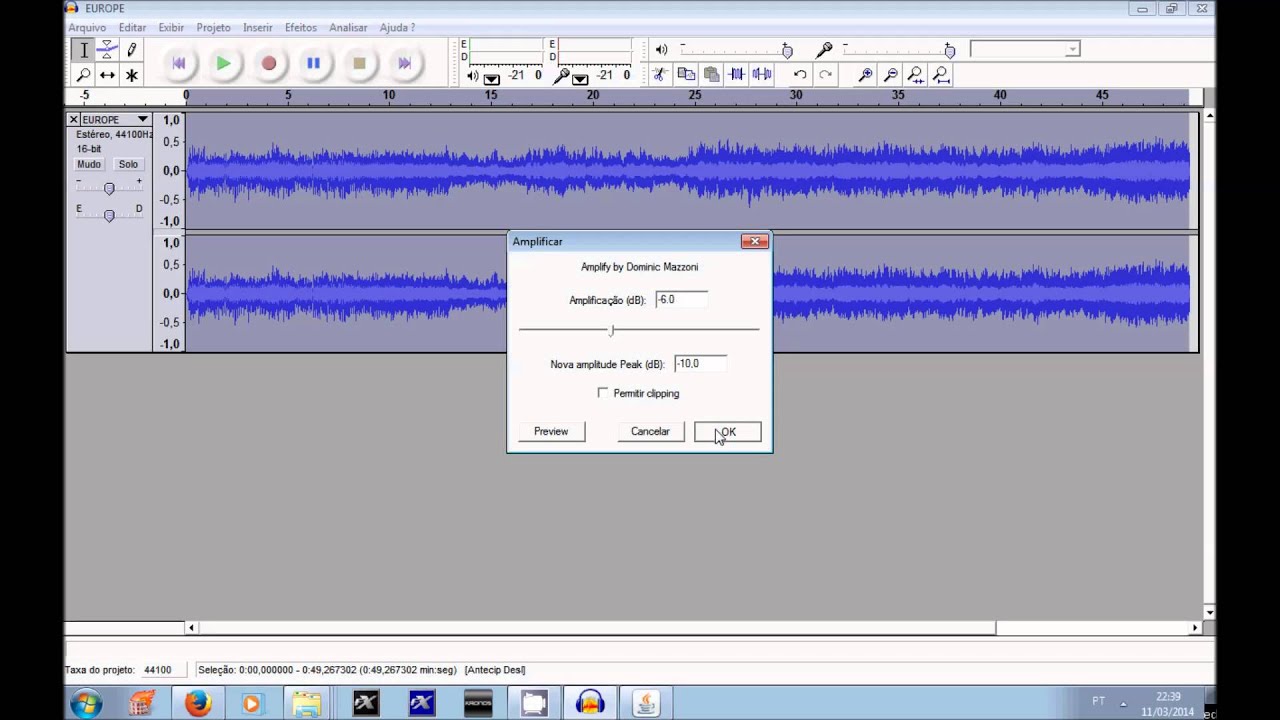This screenshot has width=1280, height=720.
Task: Click the Redo arrow icon
Action: pos(825,75)
